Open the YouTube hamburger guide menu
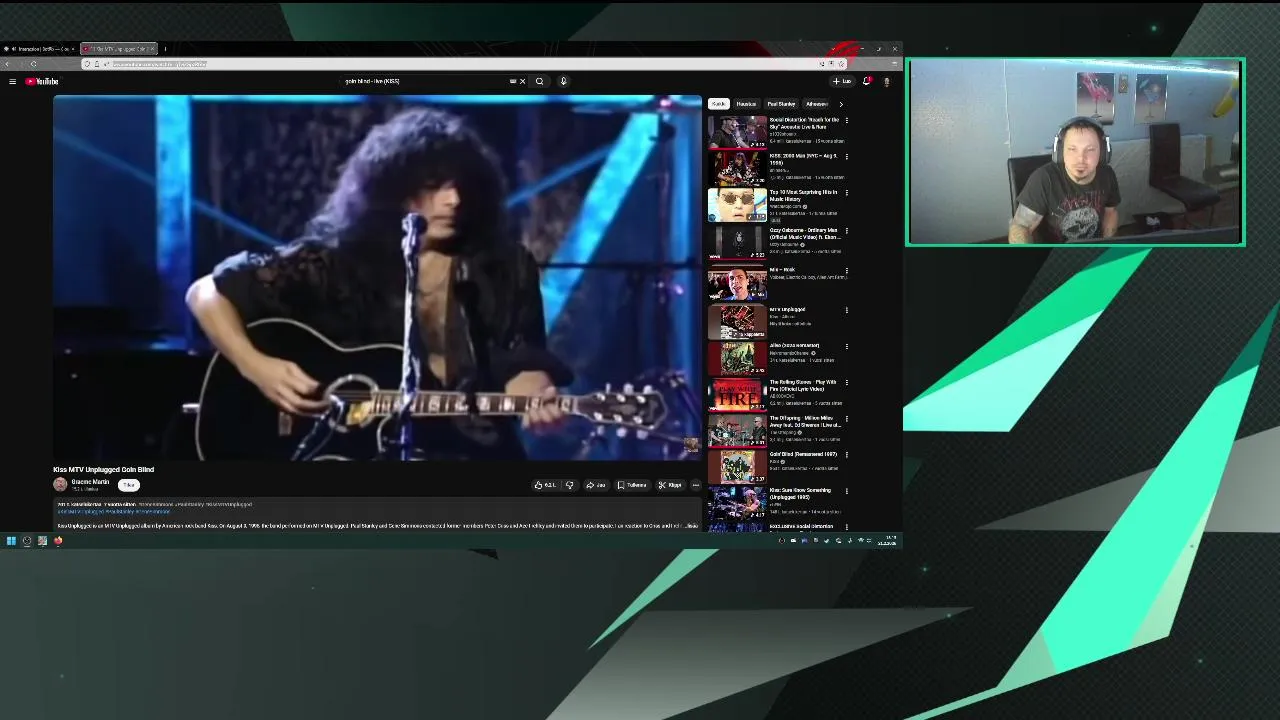Viewport: 1280px width, 720px height. click(12, 81)
